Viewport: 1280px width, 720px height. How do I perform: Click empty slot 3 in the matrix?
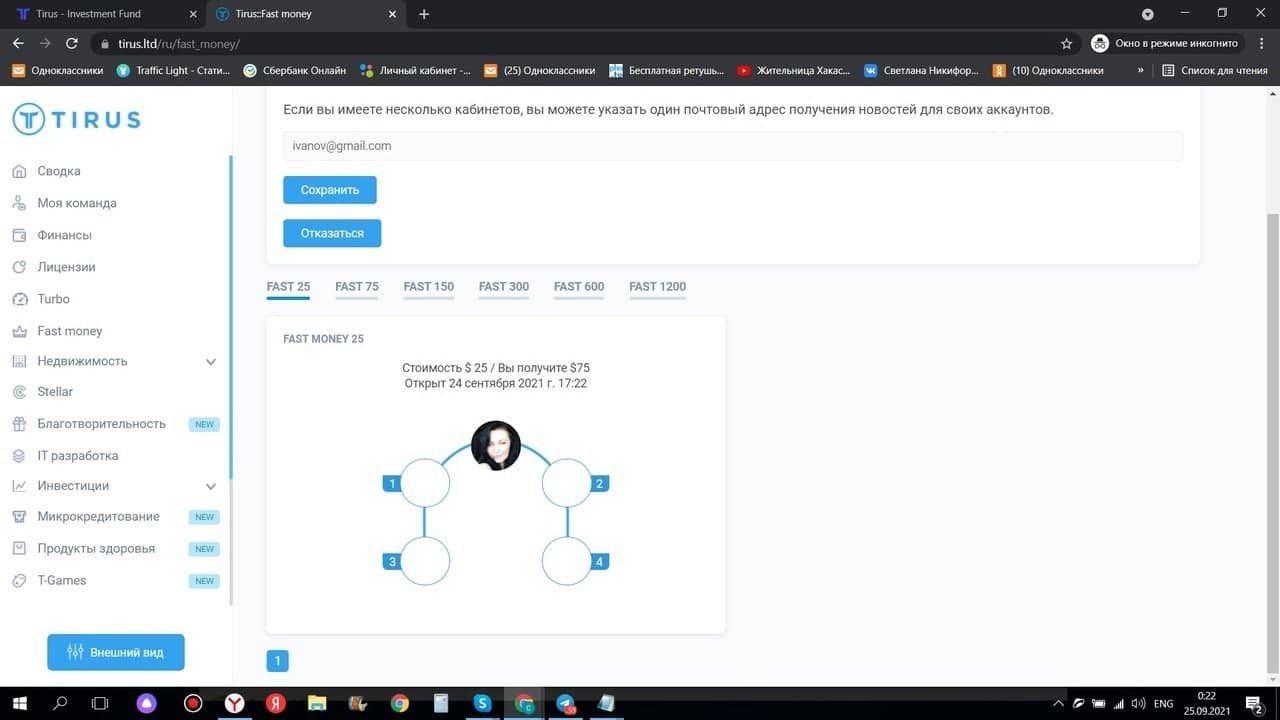(x=425, y=561)
